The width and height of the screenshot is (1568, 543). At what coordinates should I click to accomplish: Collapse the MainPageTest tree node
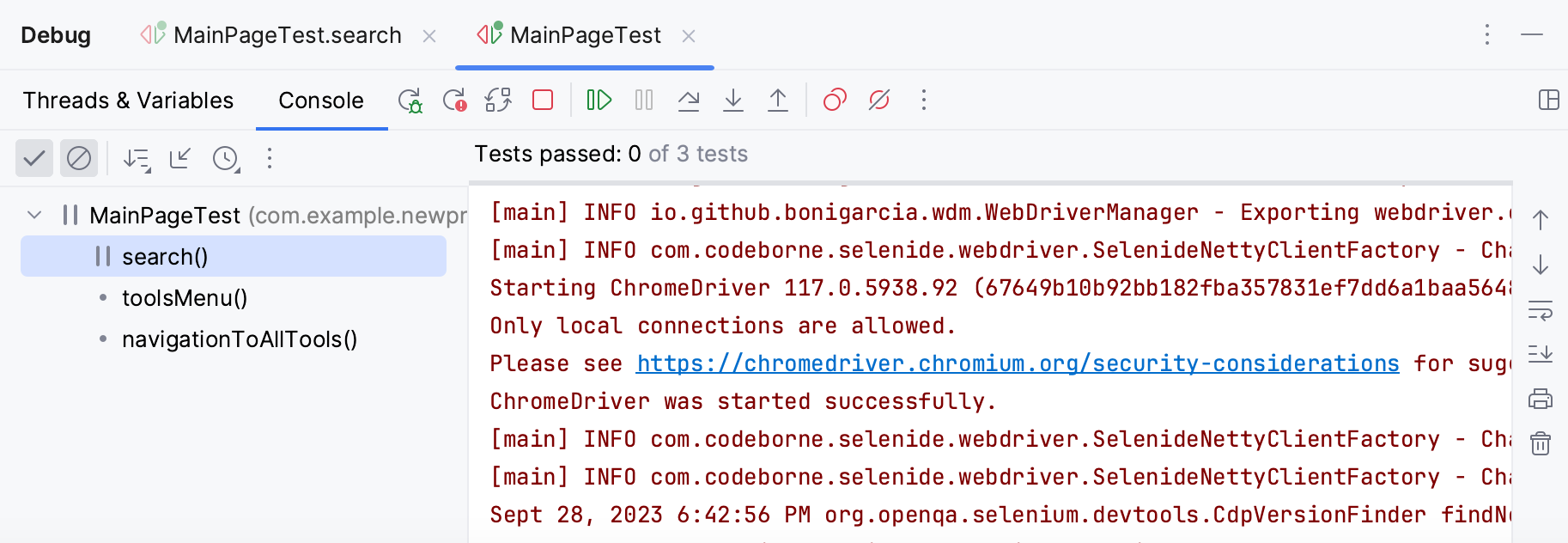coord(33,215)
